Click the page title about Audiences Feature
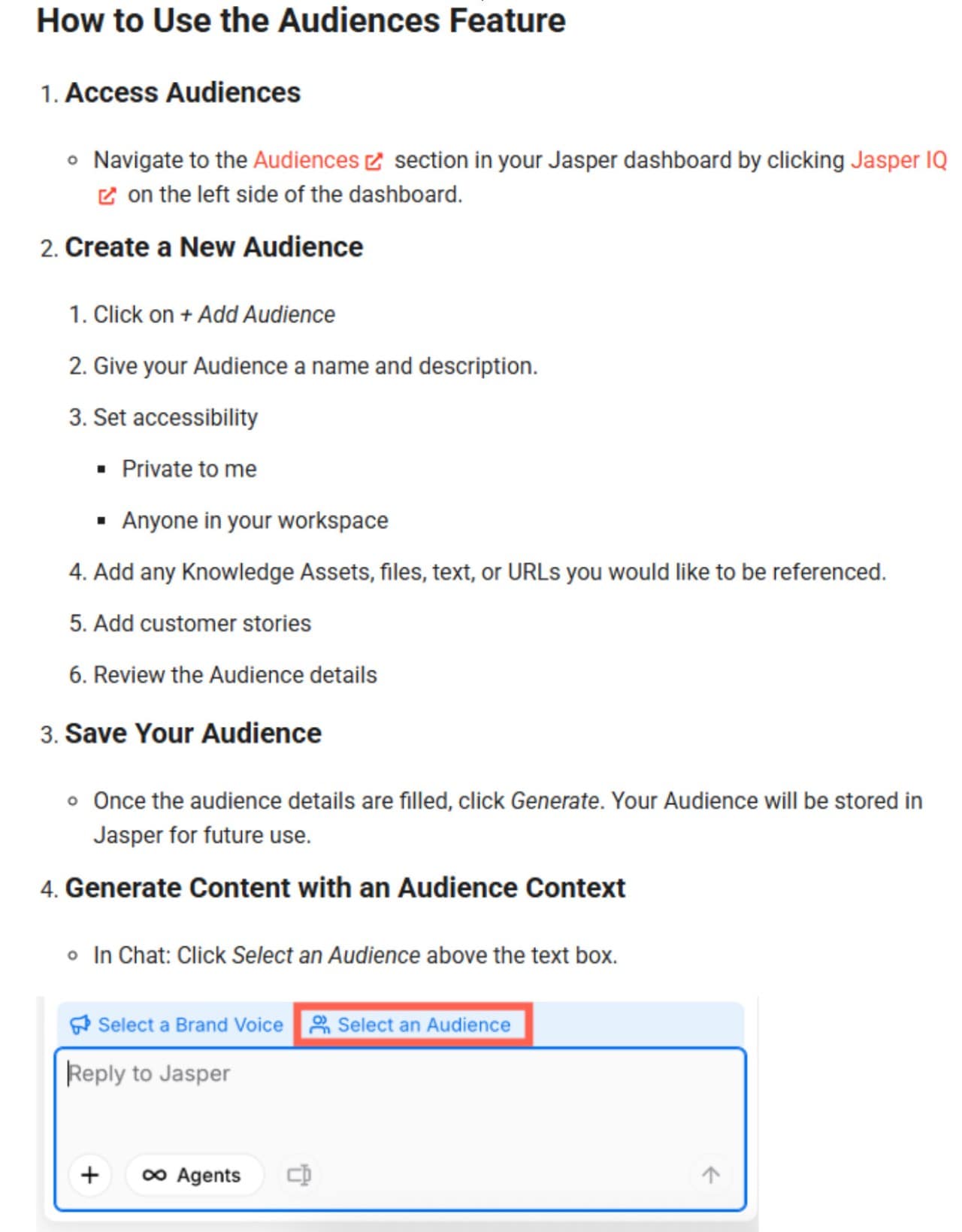Image resolution: width=962 pixels, height=1232 pixels. click(x=301, y=20)
